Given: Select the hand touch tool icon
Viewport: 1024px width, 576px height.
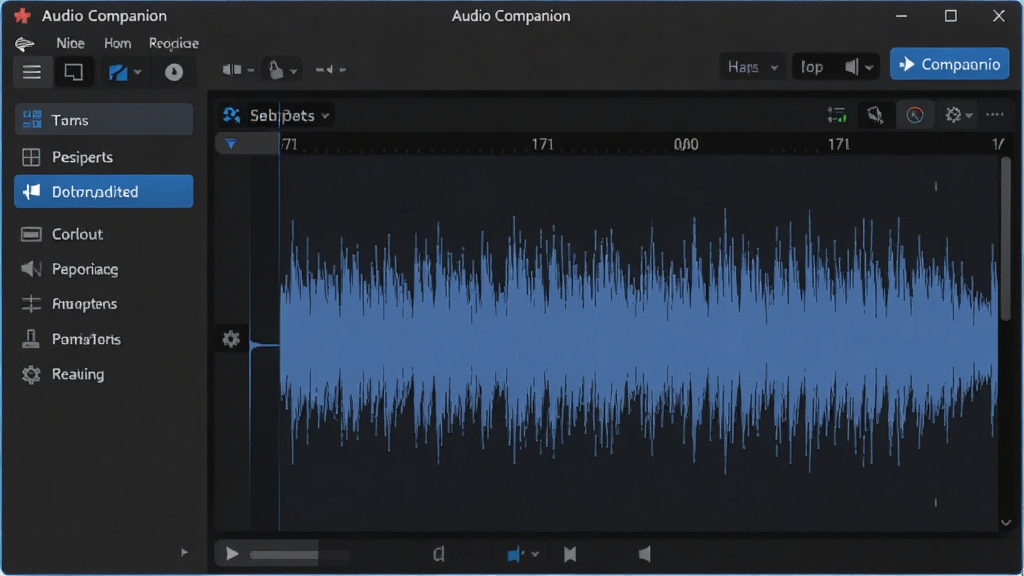Looking at the screenshot, I should click(x=276, y=69).
